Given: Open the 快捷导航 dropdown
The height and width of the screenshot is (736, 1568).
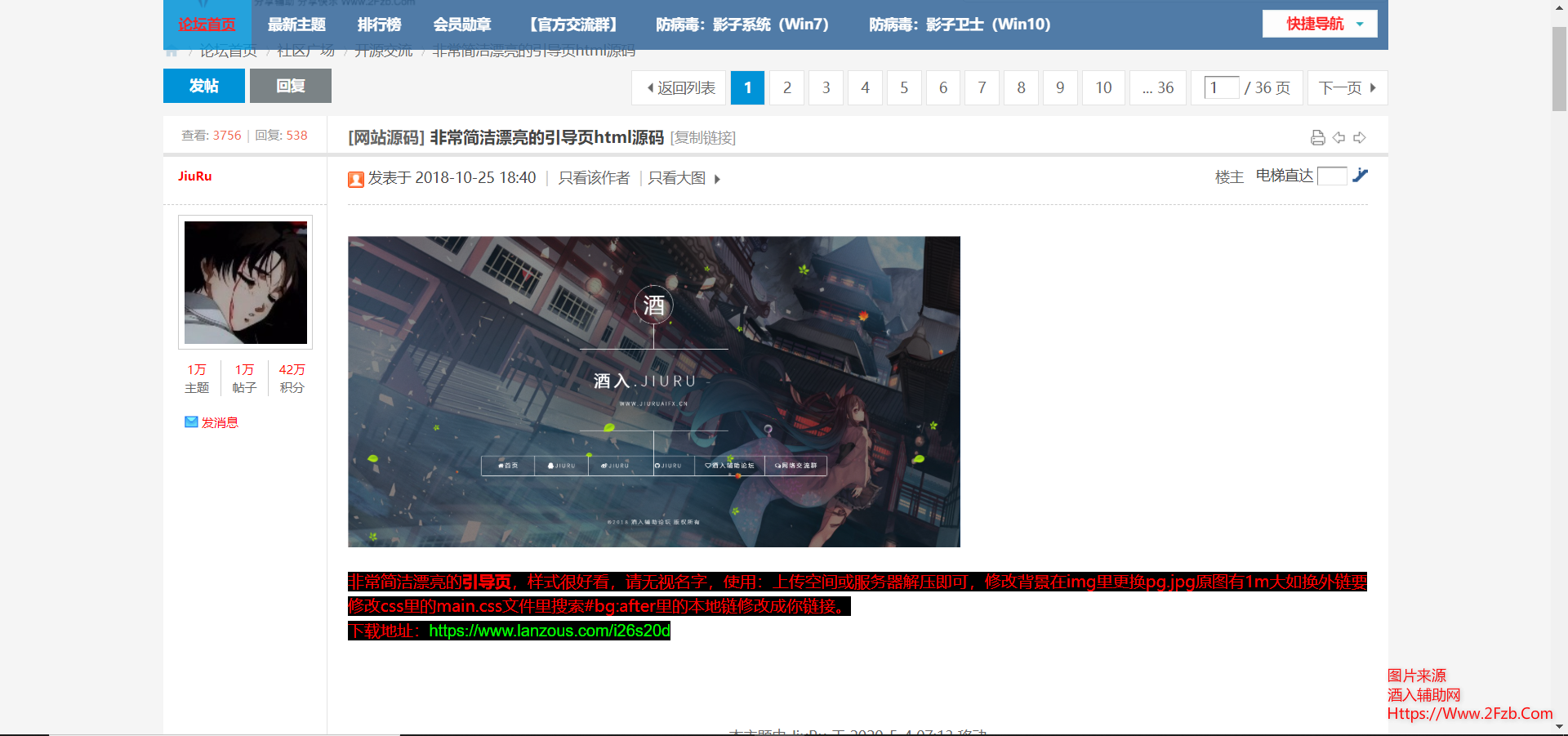Looking at the screenshot, I should click(1320, 24).
